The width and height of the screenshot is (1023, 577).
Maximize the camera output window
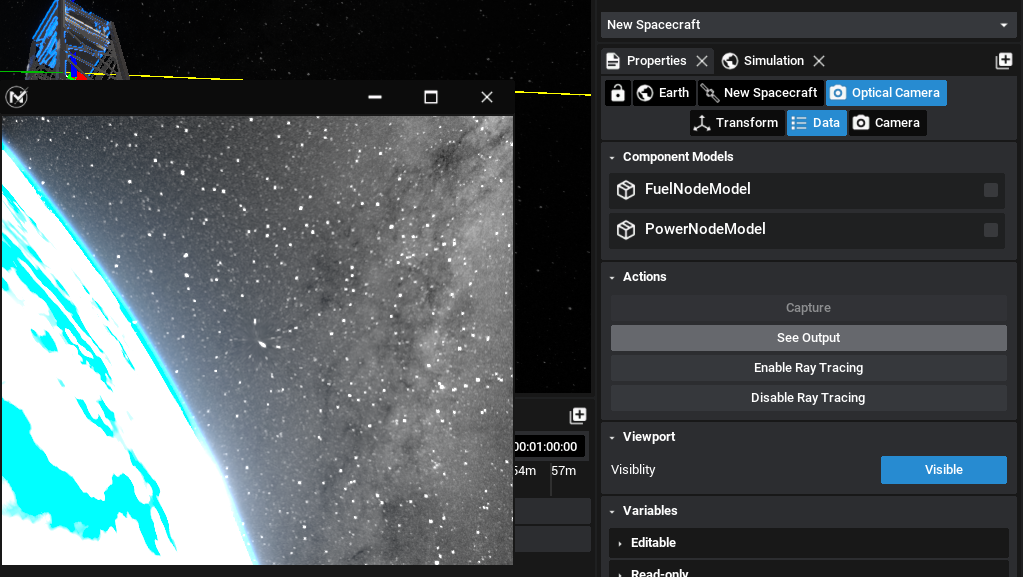click(x=431, y=97)
